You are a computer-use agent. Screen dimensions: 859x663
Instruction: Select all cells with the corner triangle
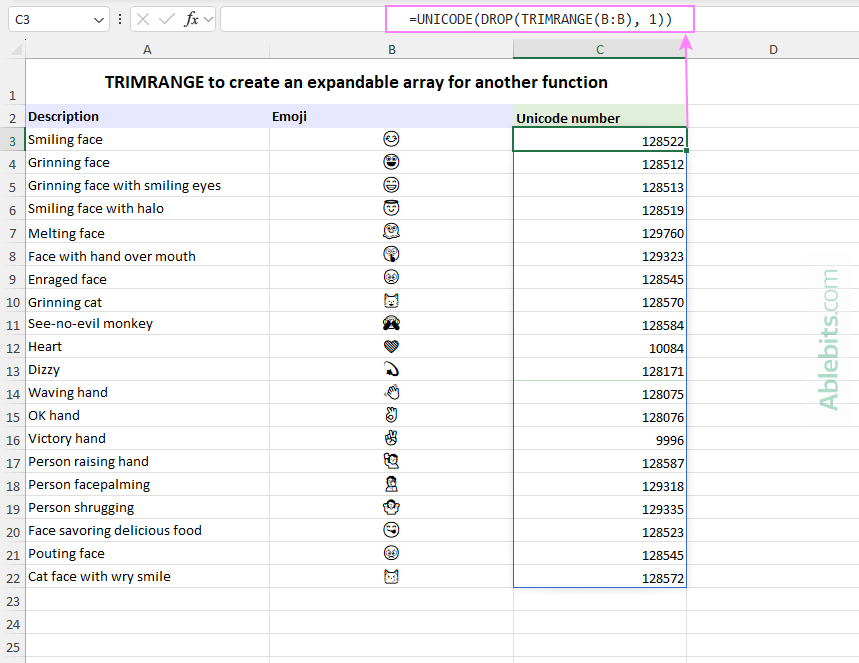point(12,48)
